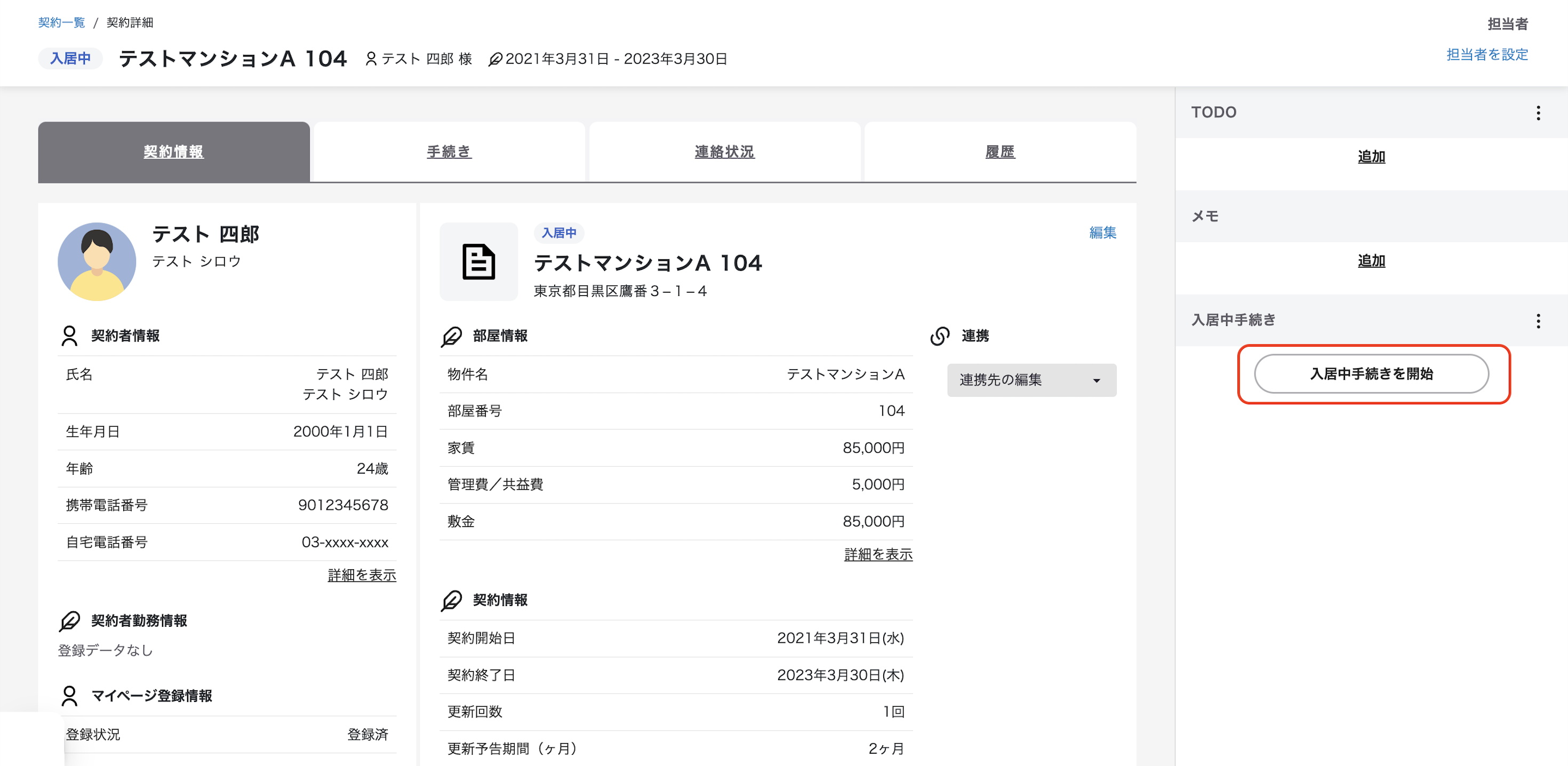Click the person icon in header before テスト 四郎 様

(371, 59)
